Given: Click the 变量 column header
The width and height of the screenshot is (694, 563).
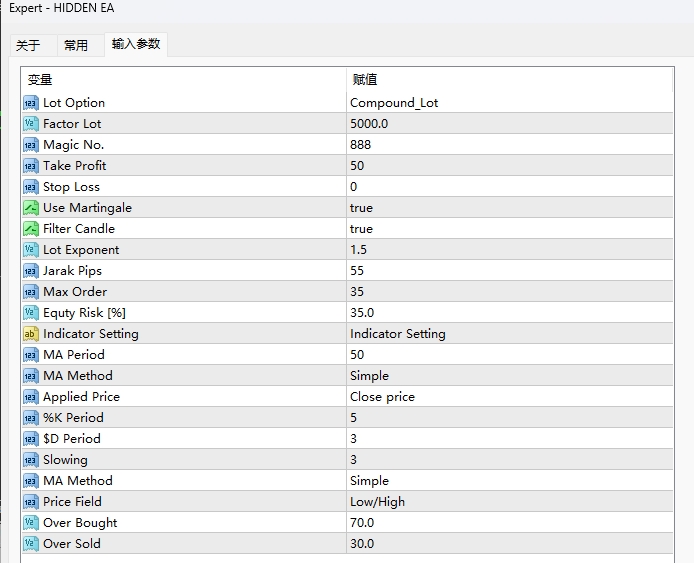Looking at the screenshot, I should click(x=40, y=80).
